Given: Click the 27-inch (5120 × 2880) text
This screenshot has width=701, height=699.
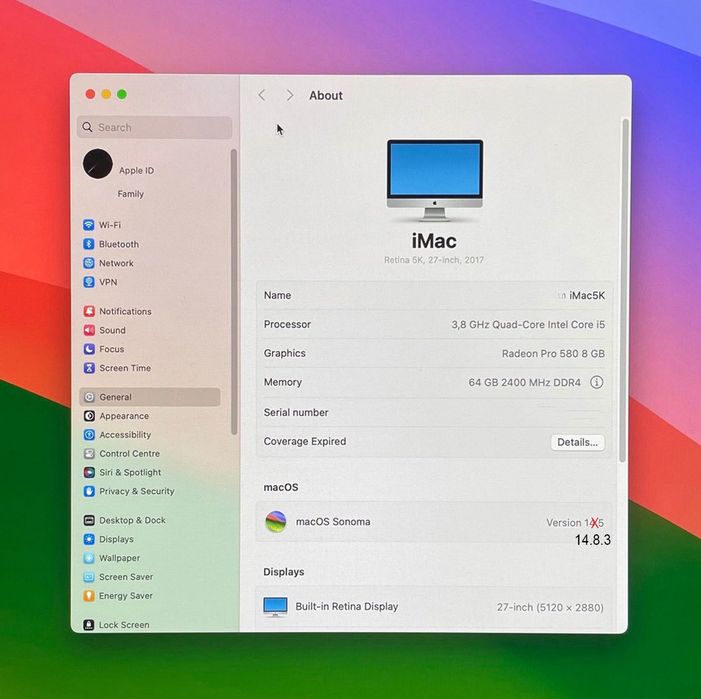Looking at the screenshot, I should point(550,607).
